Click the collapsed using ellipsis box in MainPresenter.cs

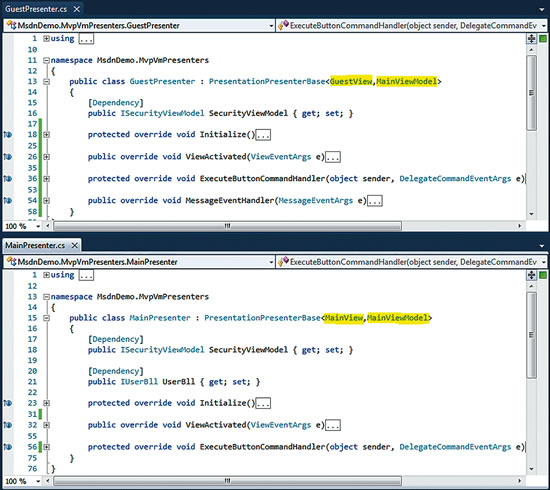click(x=86, y=275)
